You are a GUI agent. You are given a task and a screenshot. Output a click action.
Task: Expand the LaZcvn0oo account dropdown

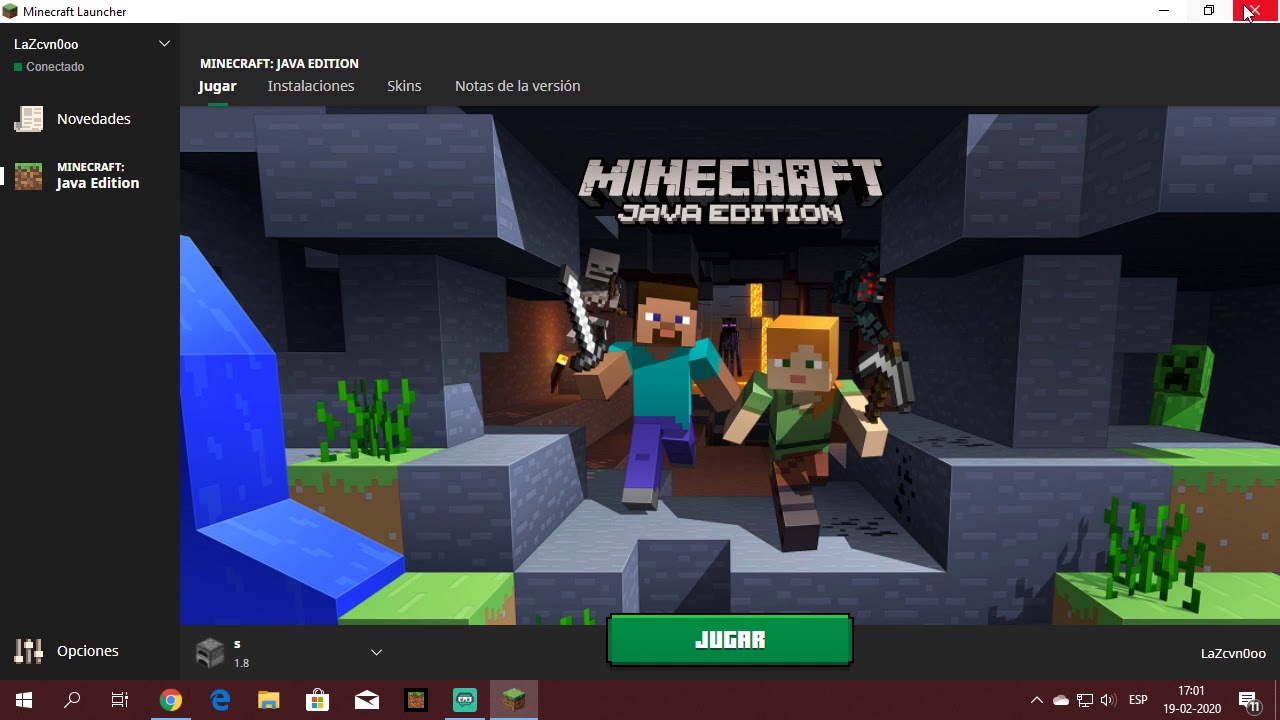coord(165,43)
